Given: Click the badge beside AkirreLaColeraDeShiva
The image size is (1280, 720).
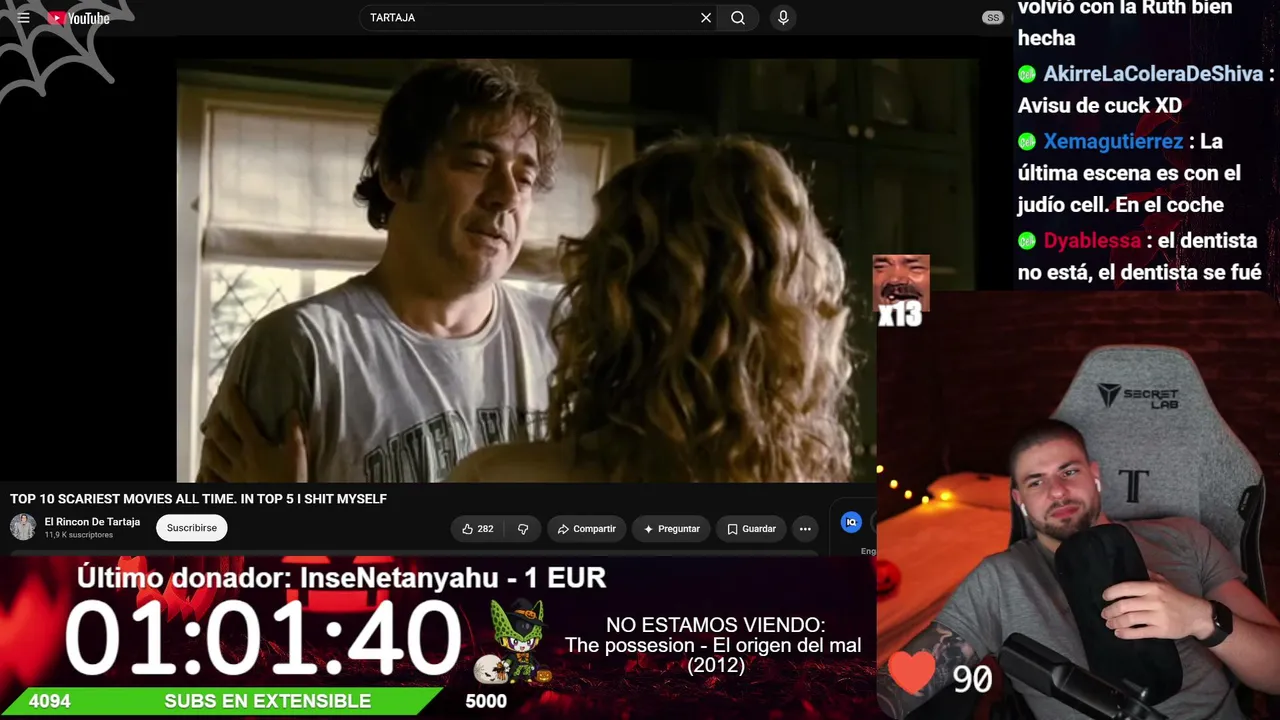Looking at the screenshot, I should [x=1027, y=74].
